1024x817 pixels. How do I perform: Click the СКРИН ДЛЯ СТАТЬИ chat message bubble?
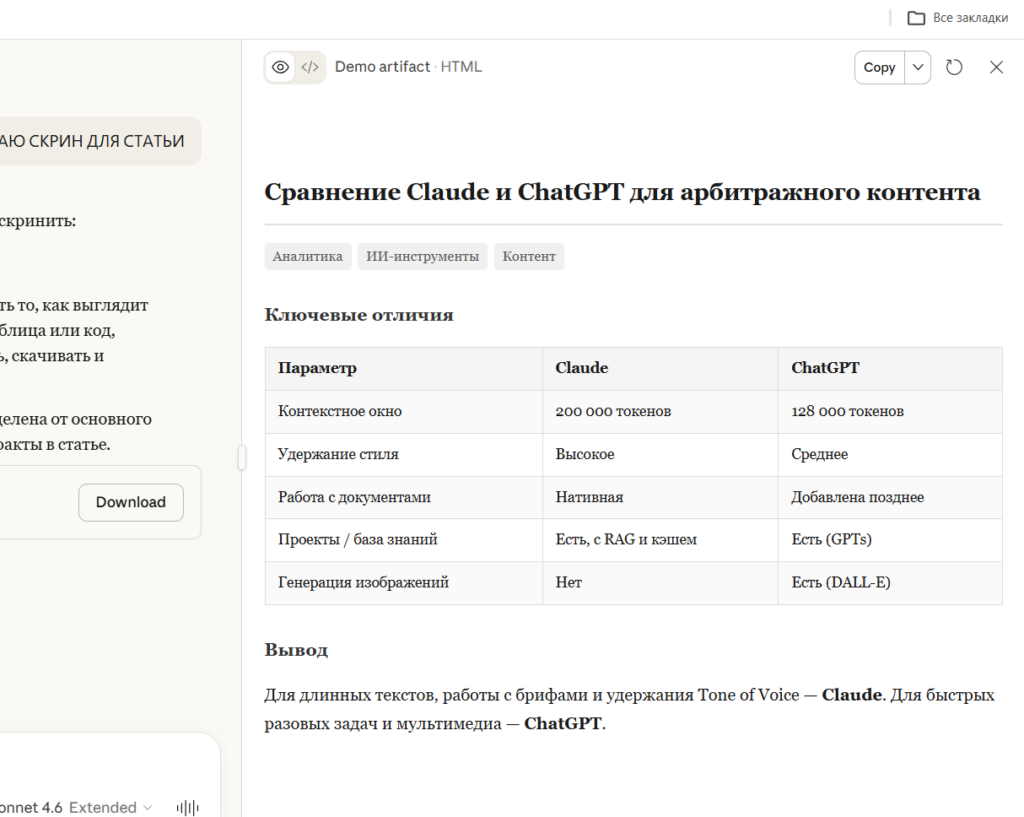click(x=101, y=141)
